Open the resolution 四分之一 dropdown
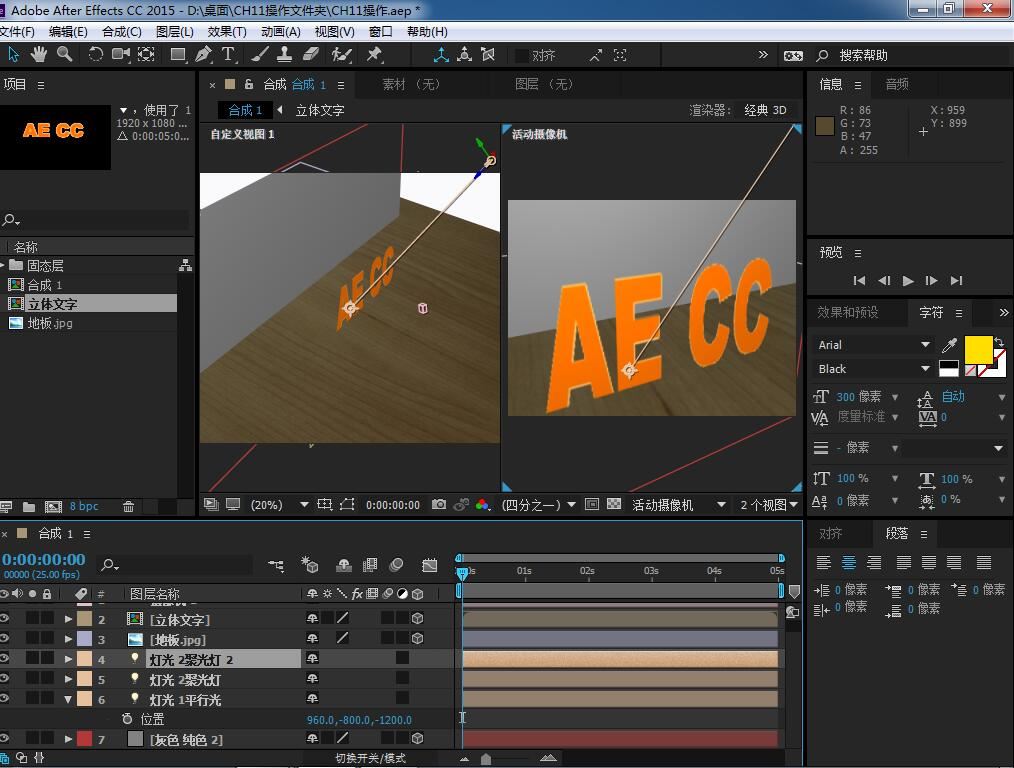The image size is (1014, 768). [539, 505]
